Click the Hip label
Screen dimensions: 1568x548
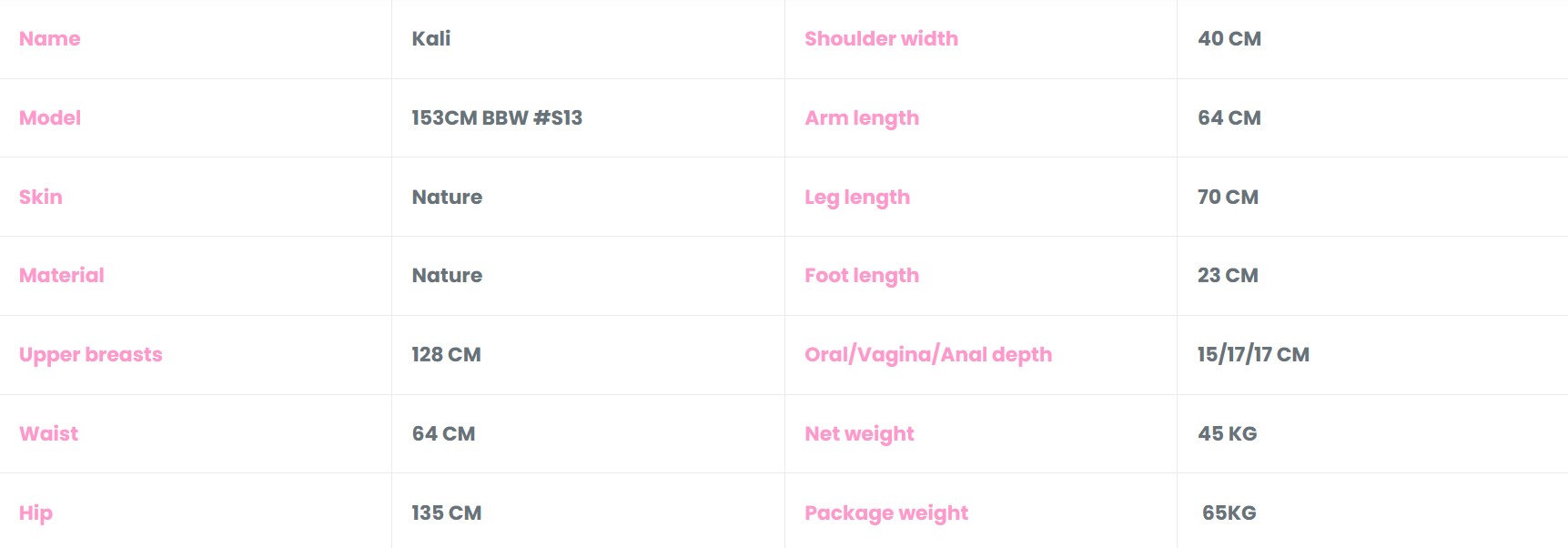[36, 513]
